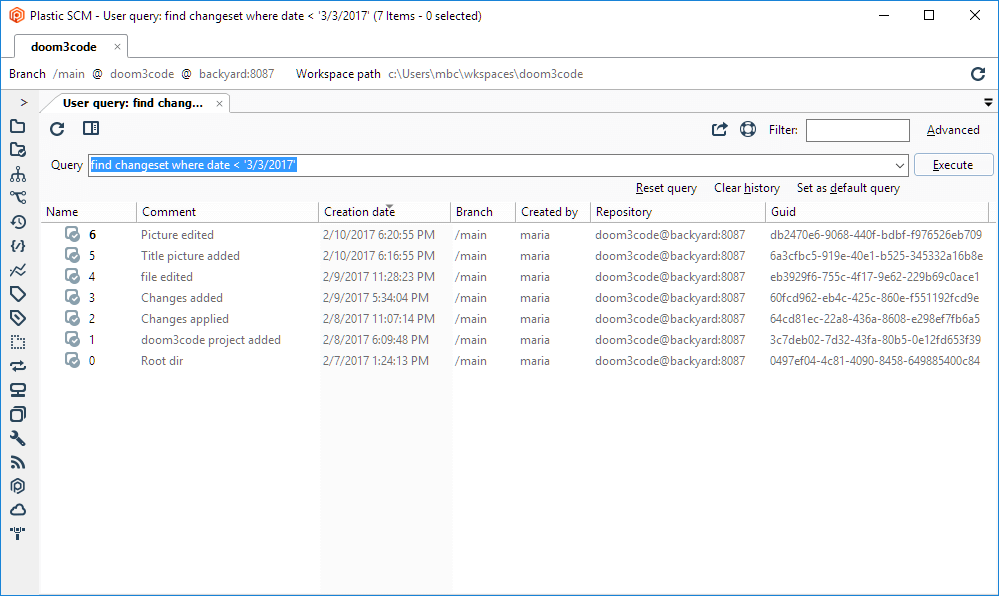Expand the Query history dropdown arrow
Viewport: 999px width, 596px height.
(x=900, y=166)
